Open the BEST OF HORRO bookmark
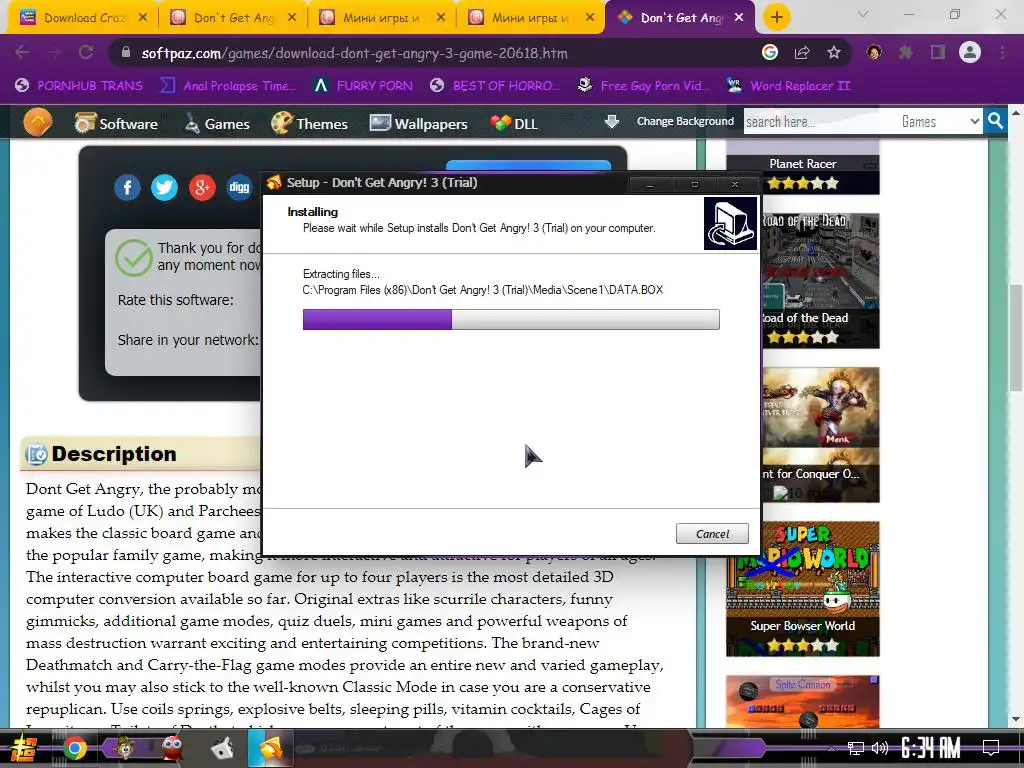Image resolution: width=1024 pixels, height=768 pixels. 495,86
